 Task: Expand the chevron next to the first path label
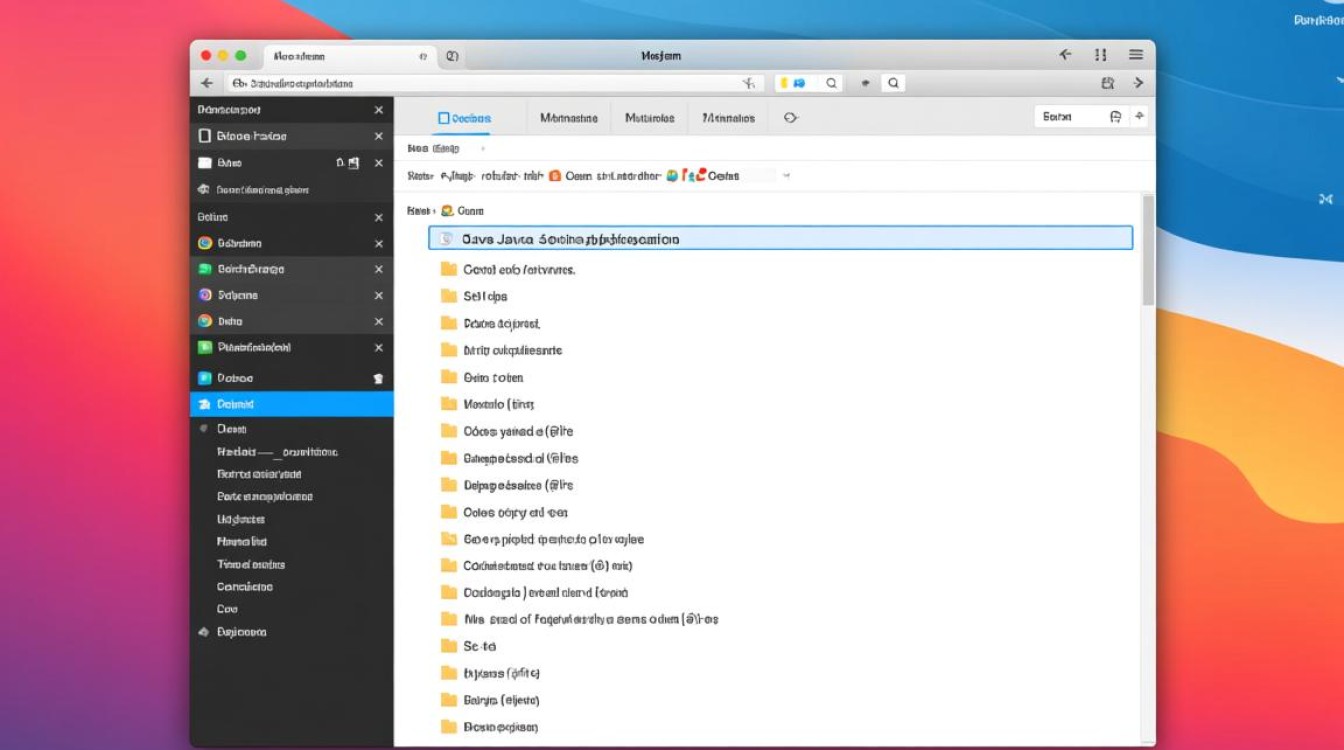pyautogui.click(x=483, y=149)
